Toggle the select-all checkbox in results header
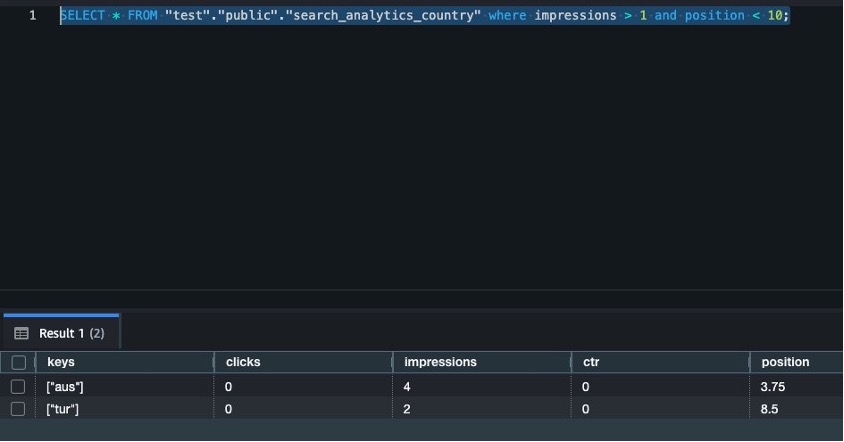 pyautogui.click(x=18, y=362)
